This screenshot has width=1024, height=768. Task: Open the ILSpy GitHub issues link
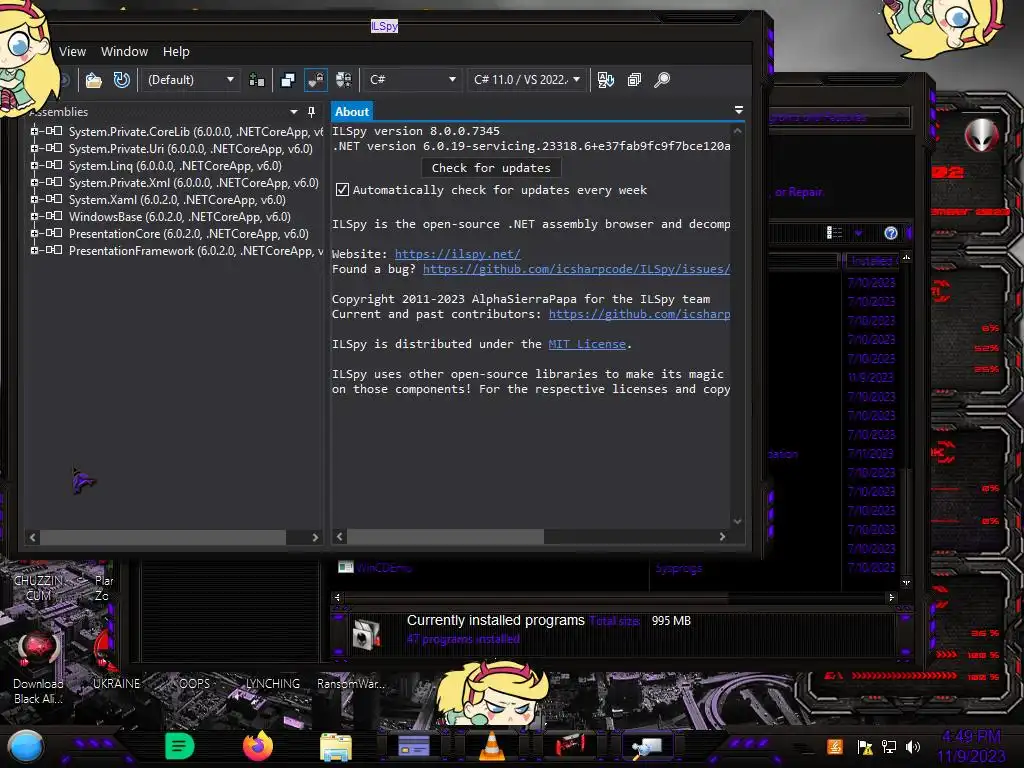click(576, 269)
